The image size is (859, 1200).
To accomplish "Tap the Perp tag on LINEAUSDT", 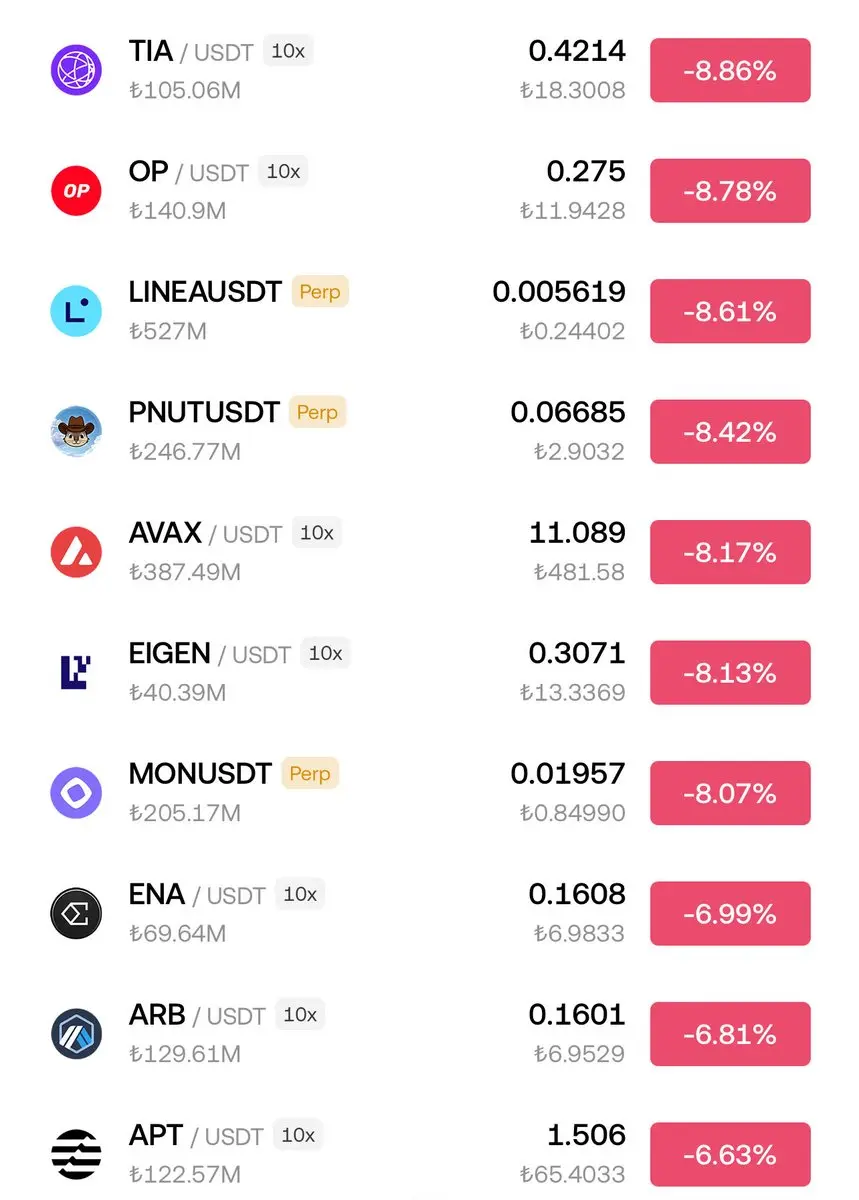I will (x=320, y=292).
